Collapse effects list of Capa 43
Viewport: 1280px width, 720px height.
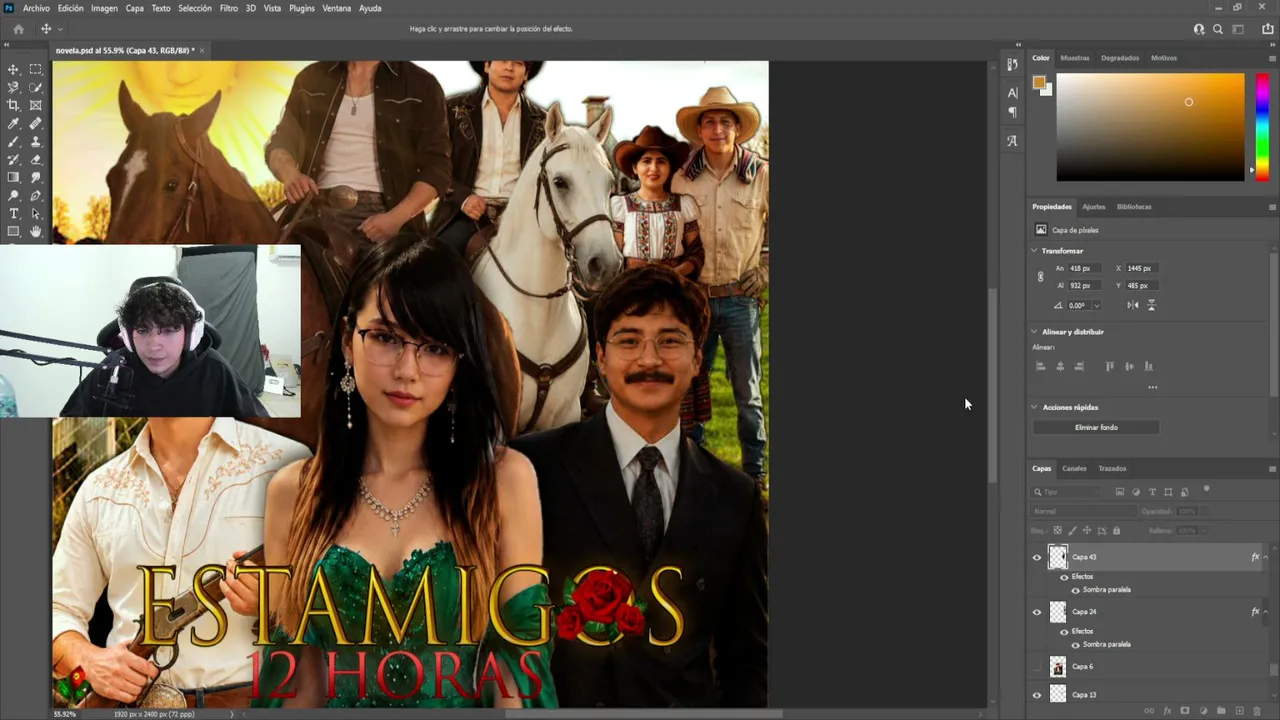pyautogui.click(x=1265, y=557)
